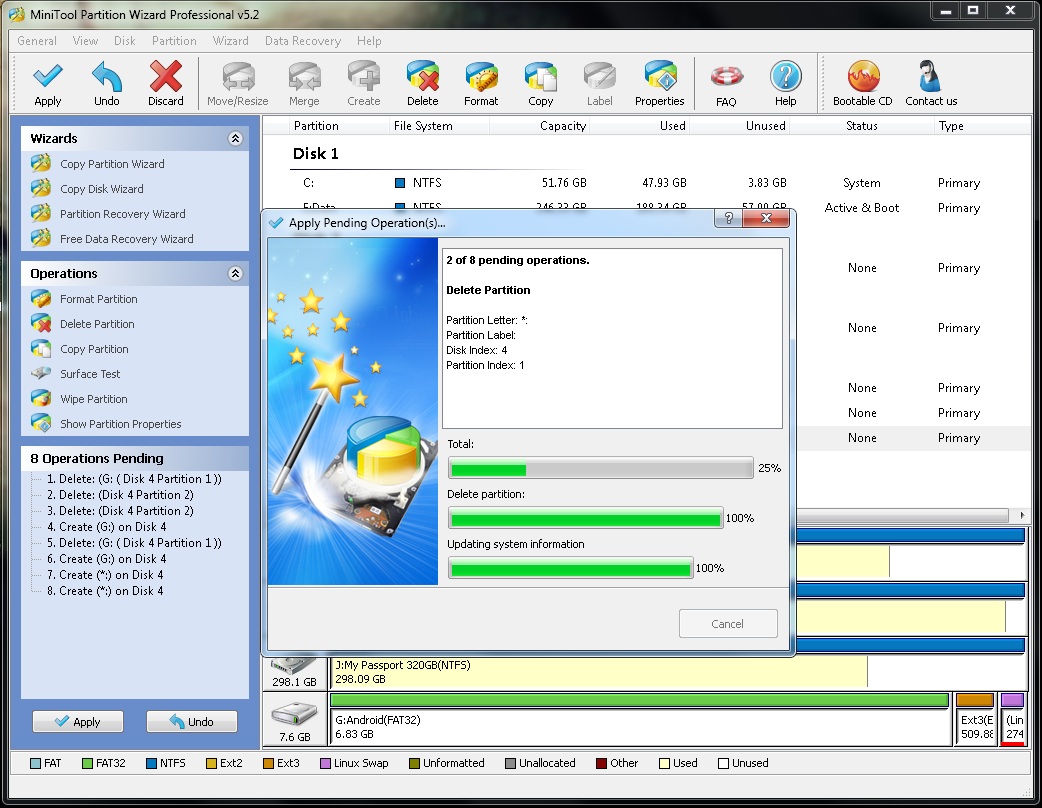This screenshot has width=1042, height=808.
Task: Open the Wizard menu
Action: [x=231, y=41]
